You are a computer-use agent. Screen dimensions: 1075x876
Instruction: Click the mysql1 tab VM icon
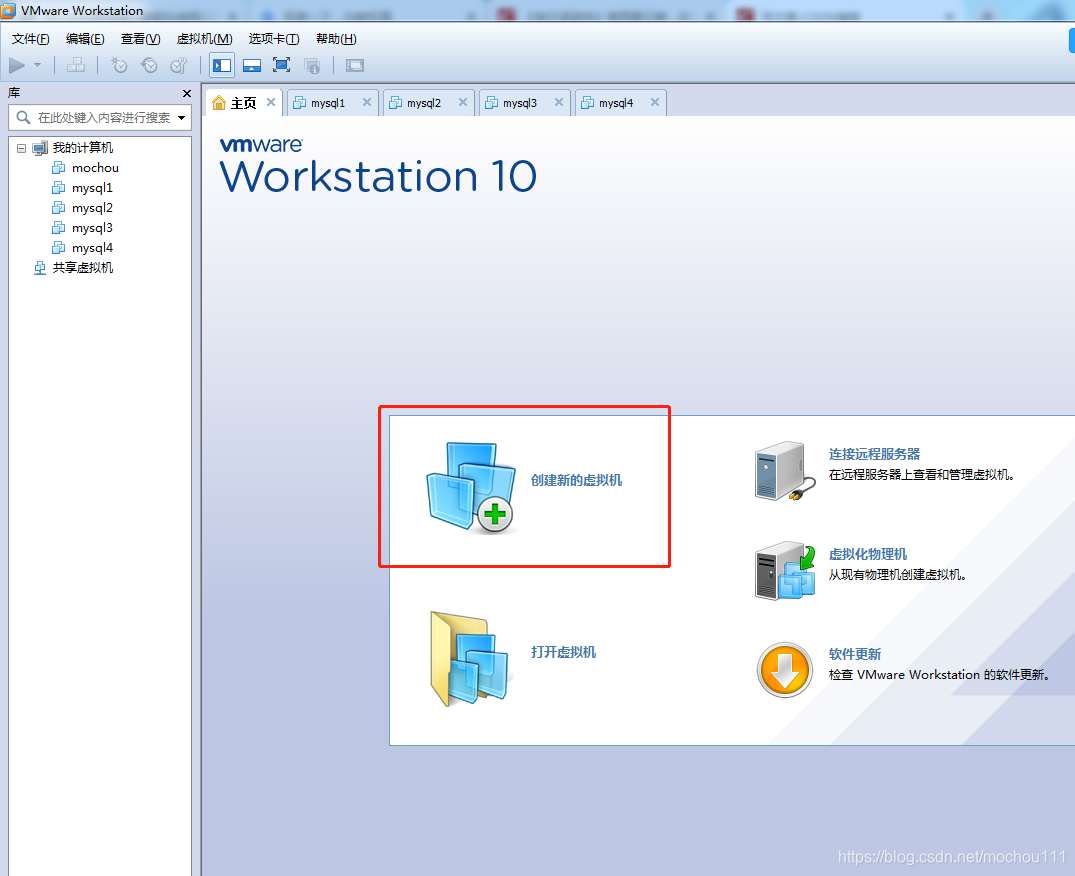coord(300,103)
